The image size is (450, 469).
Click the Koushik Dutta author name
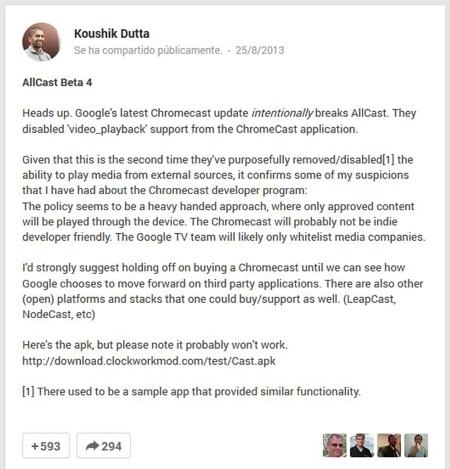[x=112, y=34]
